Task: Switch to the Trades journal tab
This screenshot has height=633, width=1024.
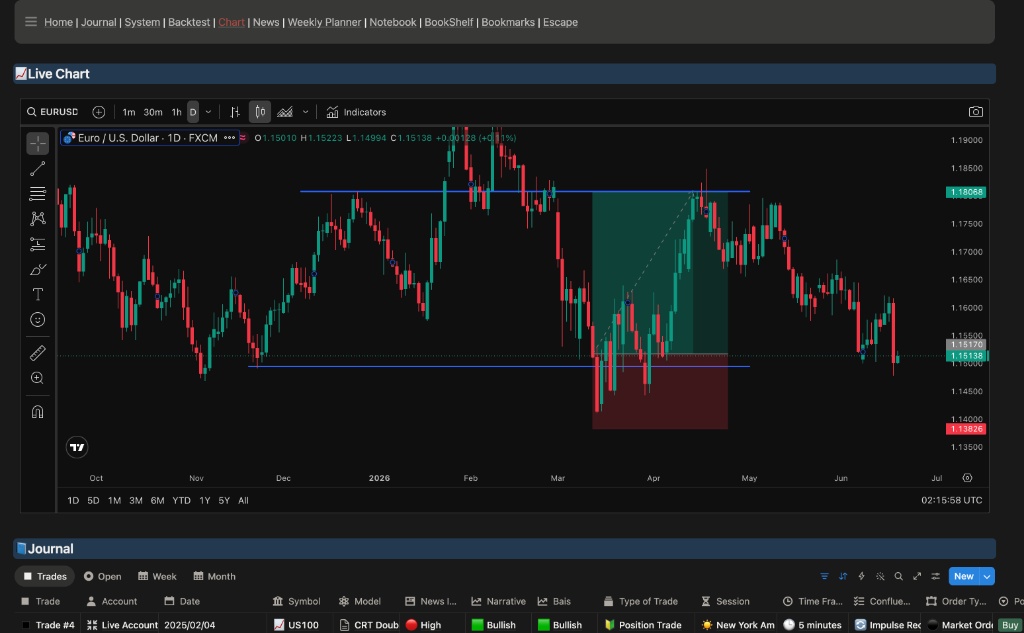Action: tap(45, 576)
